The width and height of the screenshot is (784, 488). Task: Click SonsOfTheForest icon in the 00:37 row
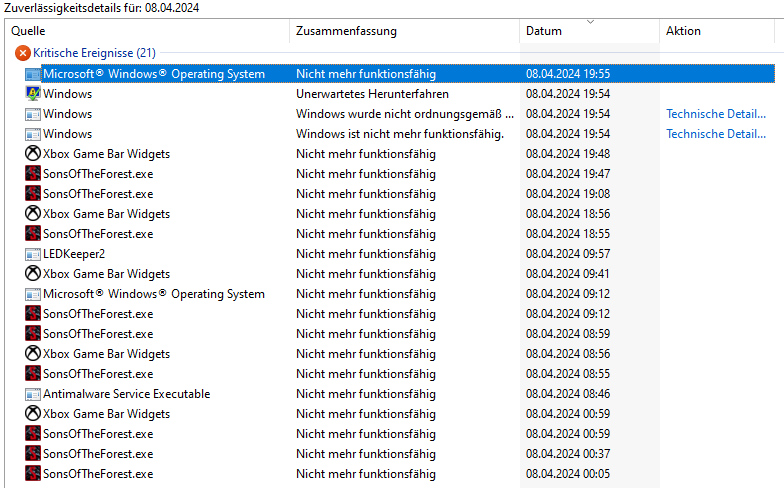pyautogui.click(x=33, y=454)
